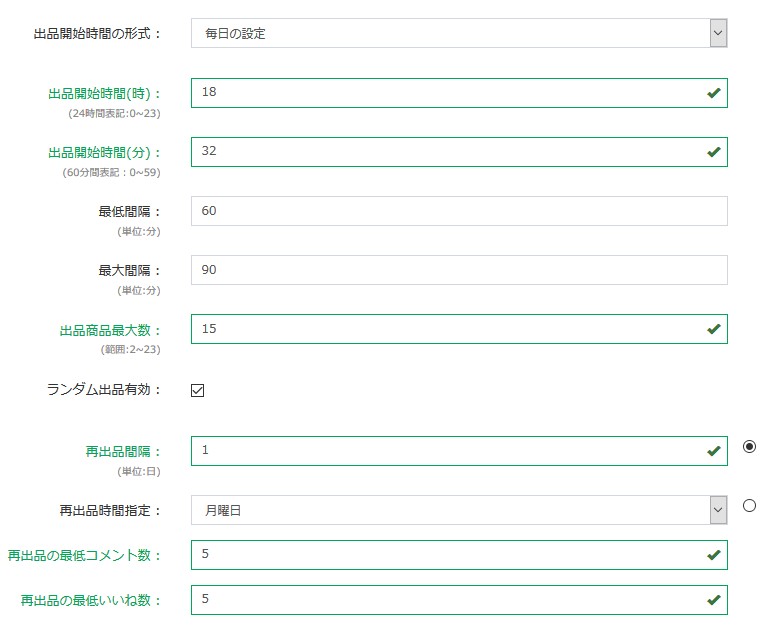Click the green checkmark in 出品開始時間(分) field
Viewport: 770px width, 634px height.
pyautogui.click(x=713, y=152)
